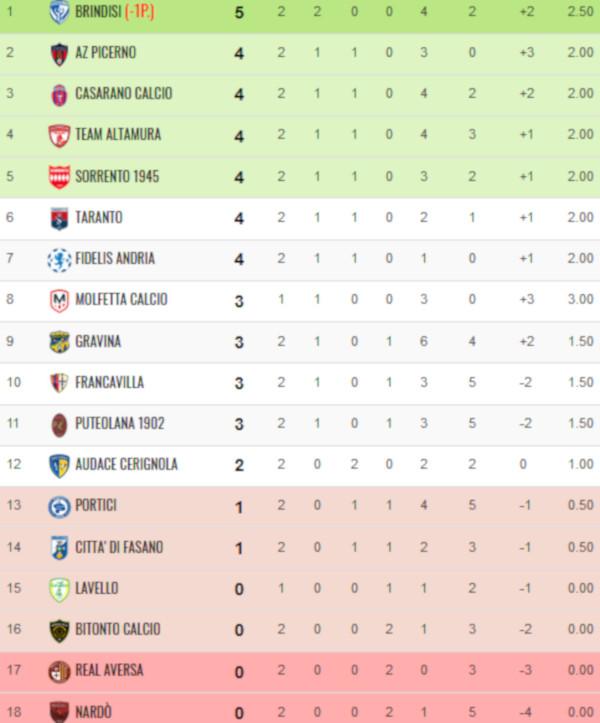The height and width of the screenshot is (723, 600).
Task: Click the Gravina team logo
Action: pyautogui.click(x=59, y=342)
